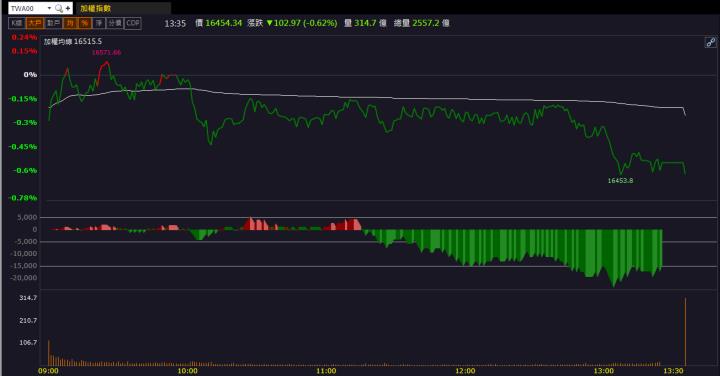Toggle the % percent scale button
Image resolution: width=720 pixels, height=376 pixels.
point(84,23)
